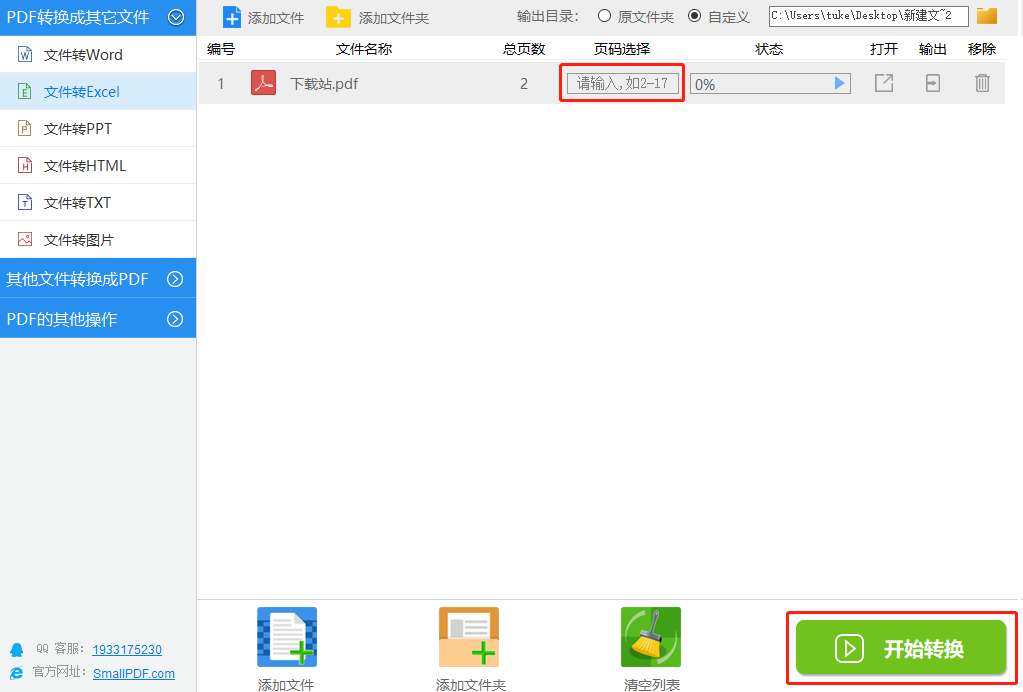
Task: Choose 文件转PPT in the sidebar
Action: [x=98, y=129]
